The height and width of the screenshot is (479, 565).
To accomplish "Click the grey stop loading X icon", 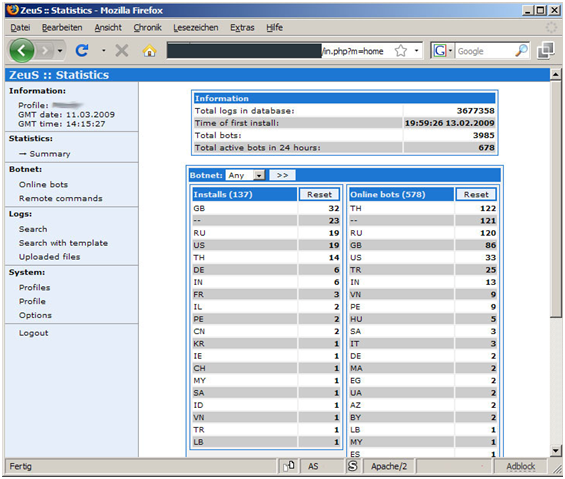I will 122,50.
